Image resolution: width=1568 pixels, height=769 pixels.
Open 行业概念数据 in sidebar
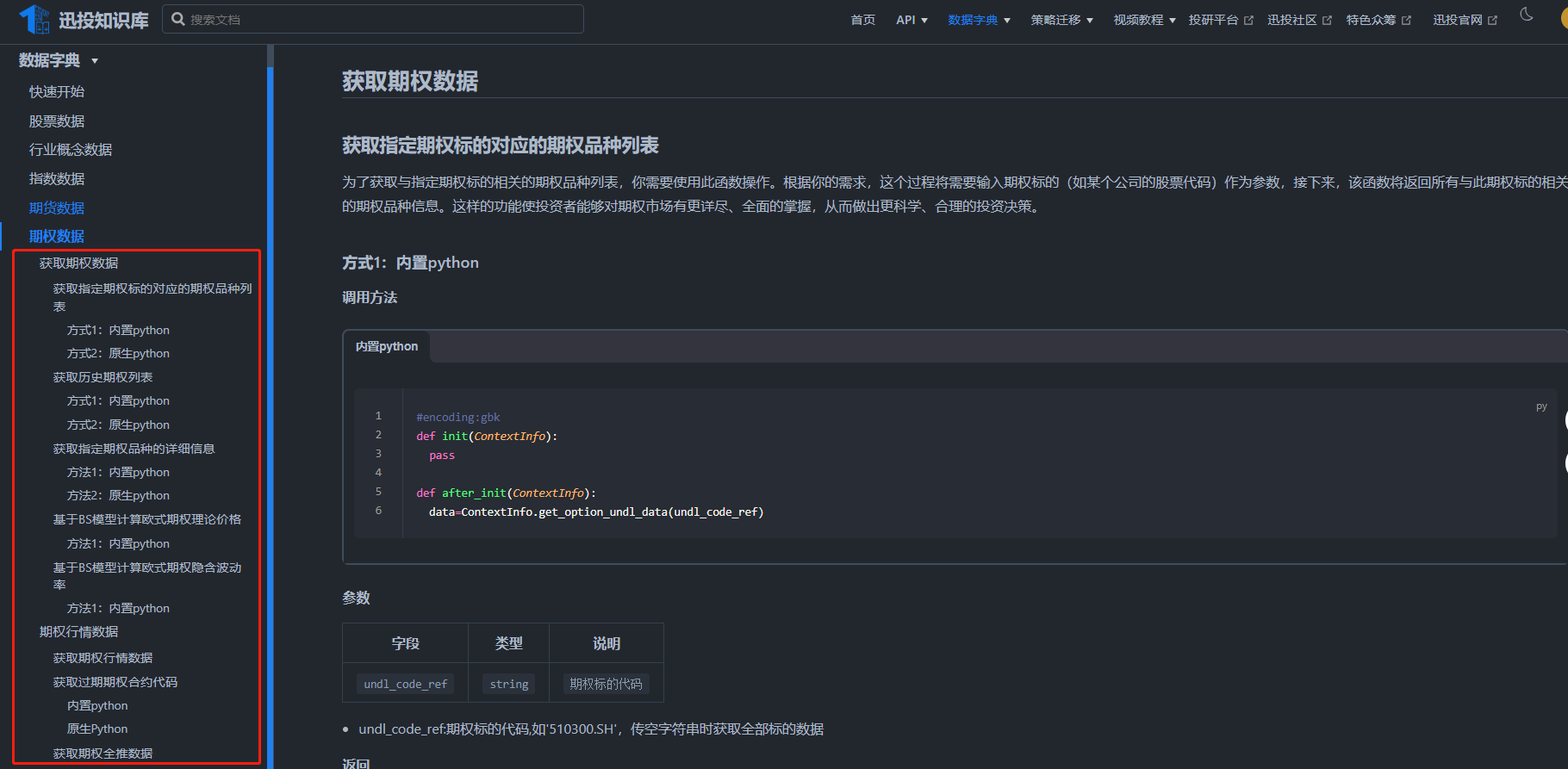coord(71,149)
